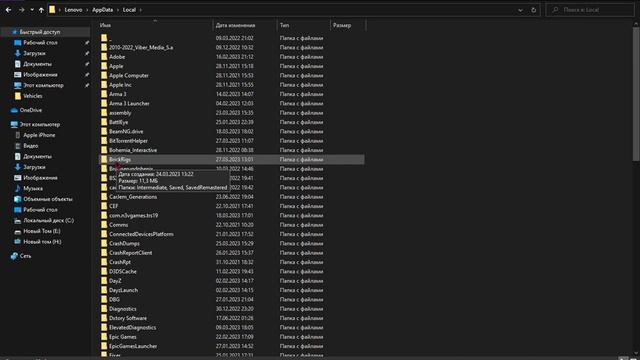Select the CEF folder icon
This screenshot has width=640, height=360.
click(x=104, y=206)
